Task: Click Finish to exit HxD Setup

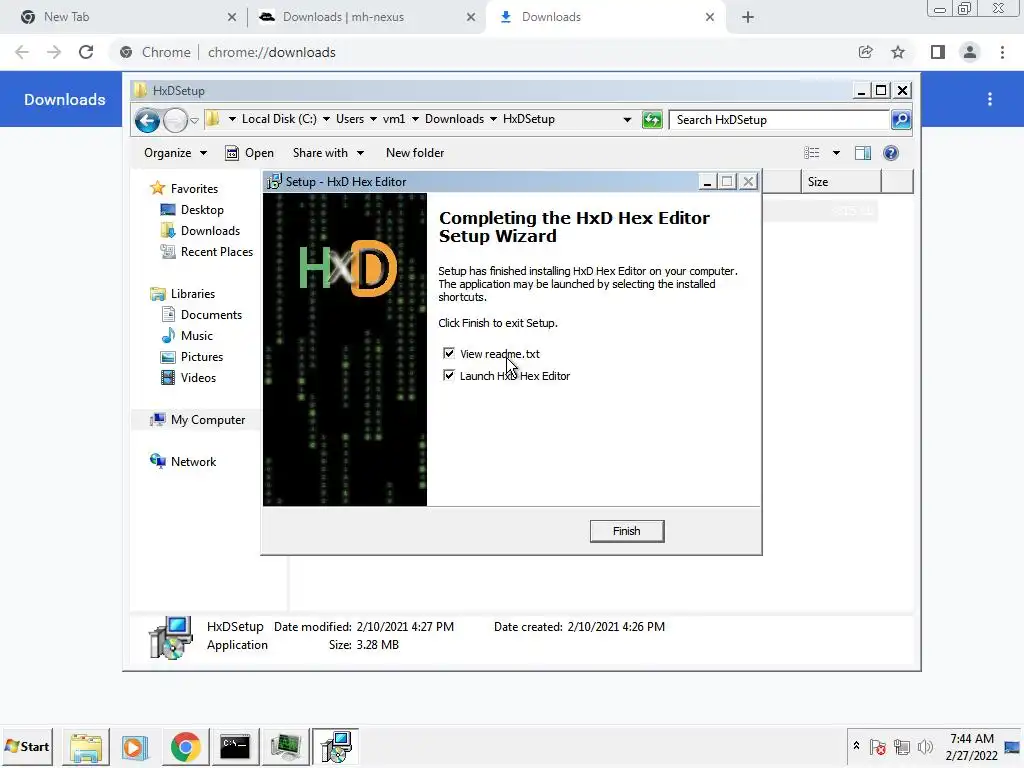Action: click(x=626, y=531)
